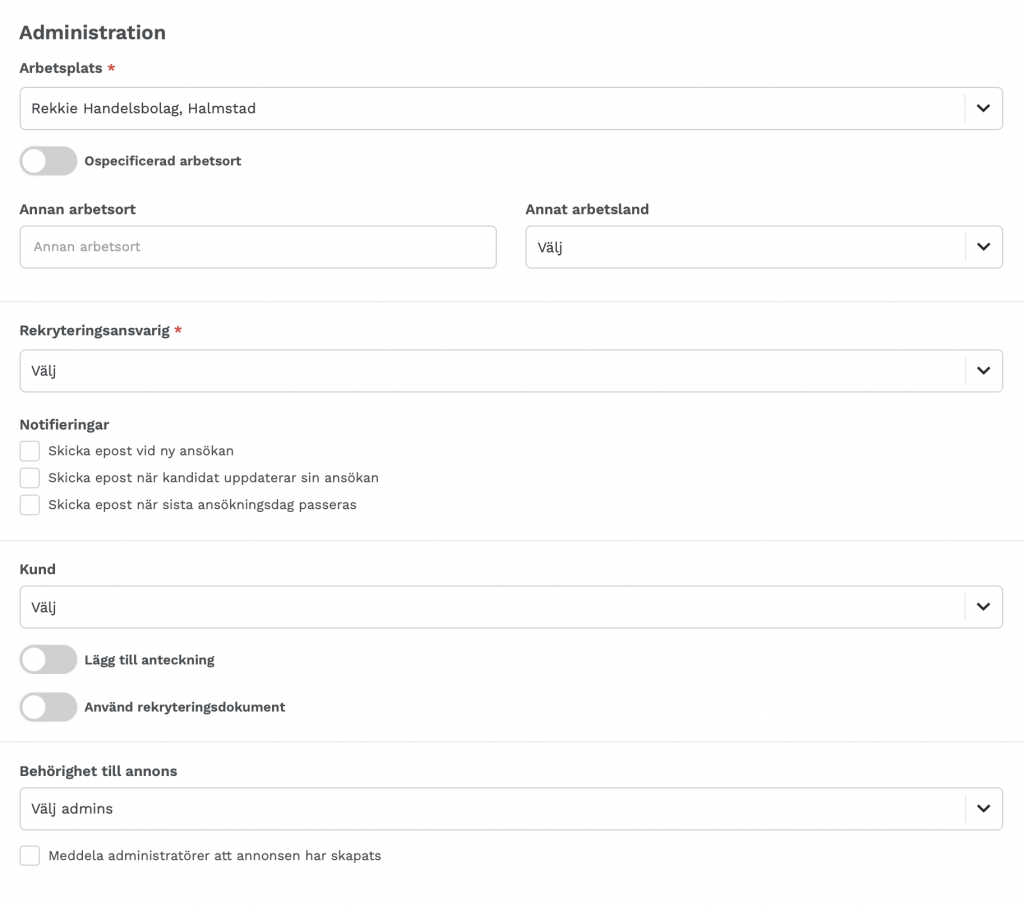The image size is (1024, 905).
Task: Check Skicka epost när sista ansökningsdag passeras
Action: (29, 505)
